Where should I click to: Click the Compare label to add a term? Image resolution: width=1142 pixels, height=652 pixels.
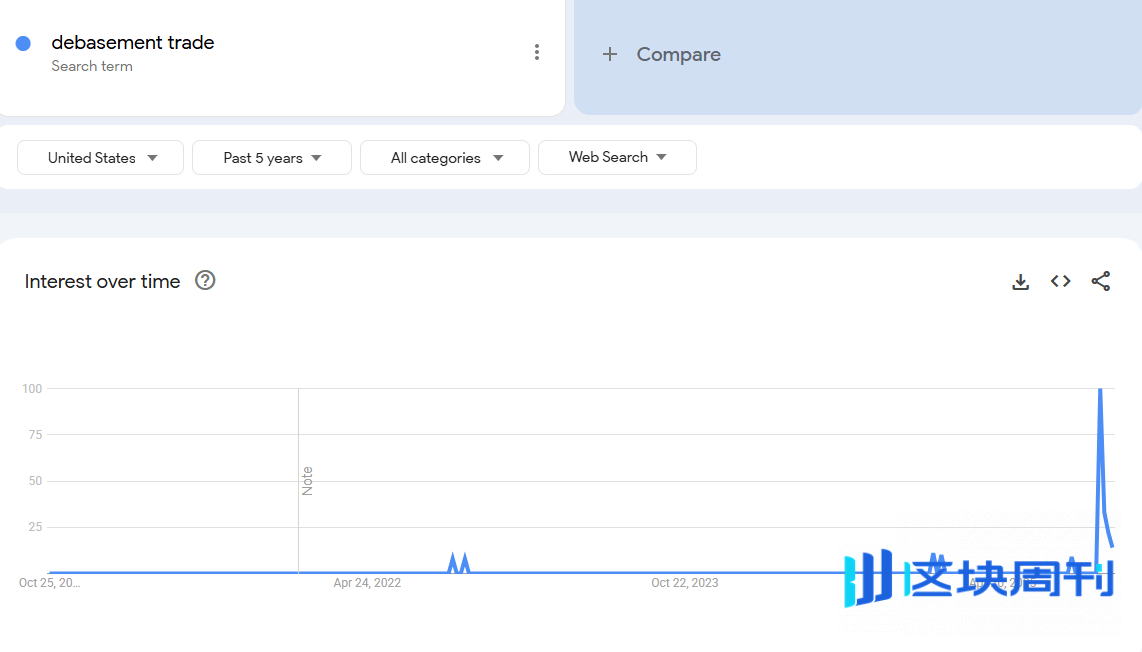click(x=678, y=55)
